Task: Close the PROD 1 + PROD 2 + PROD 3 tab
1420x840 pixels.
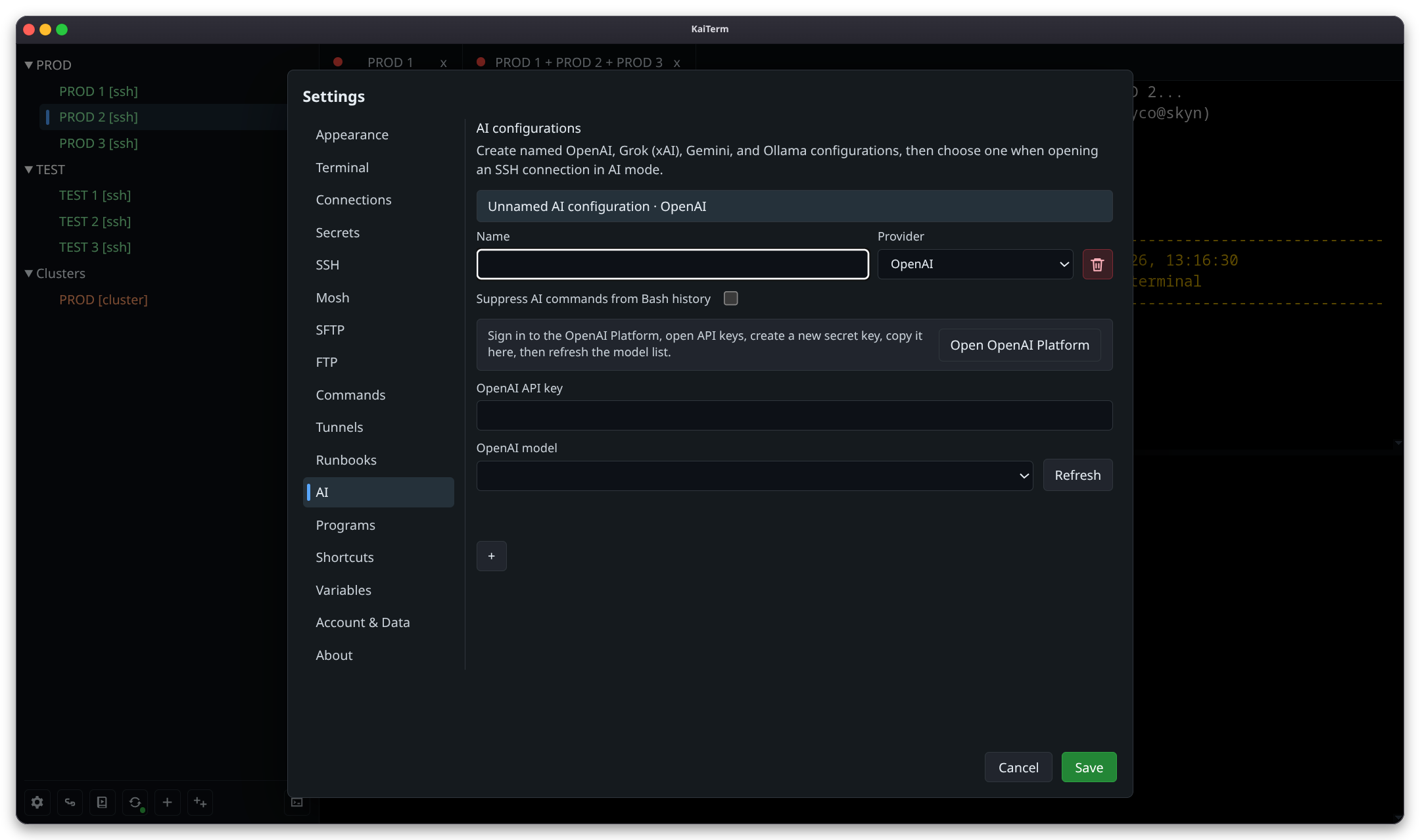Action: pyautogui.click(x=676, y=63)
